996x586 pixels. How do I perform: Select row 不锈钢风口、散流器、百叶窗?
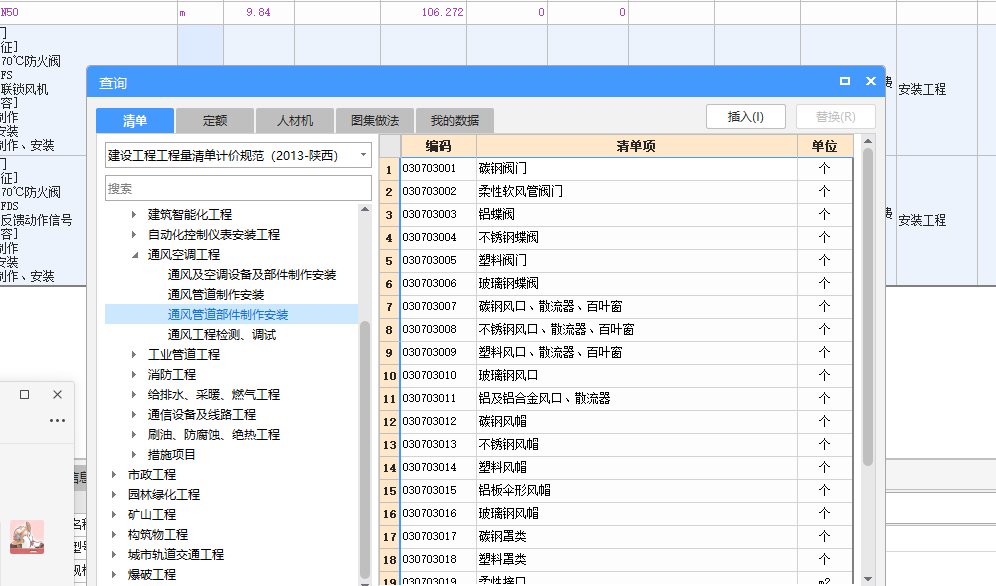pos(616,330)
